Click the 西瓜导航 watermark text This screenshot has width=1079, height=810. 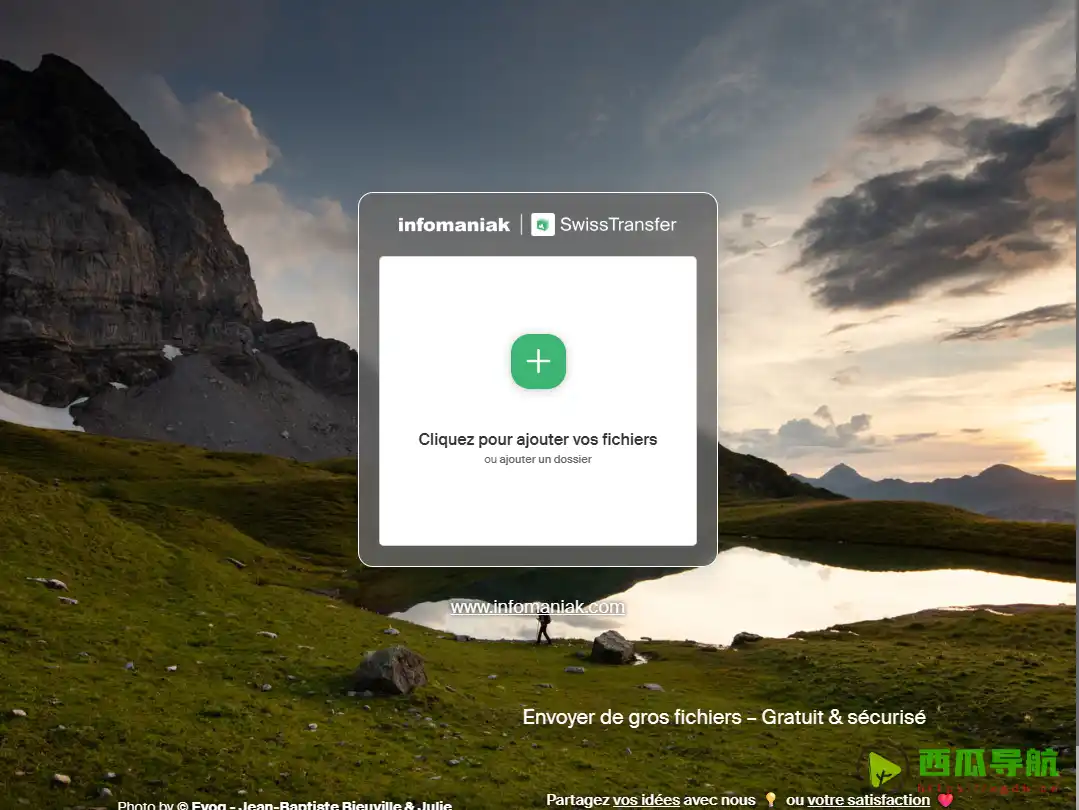[x=987, y=765]
